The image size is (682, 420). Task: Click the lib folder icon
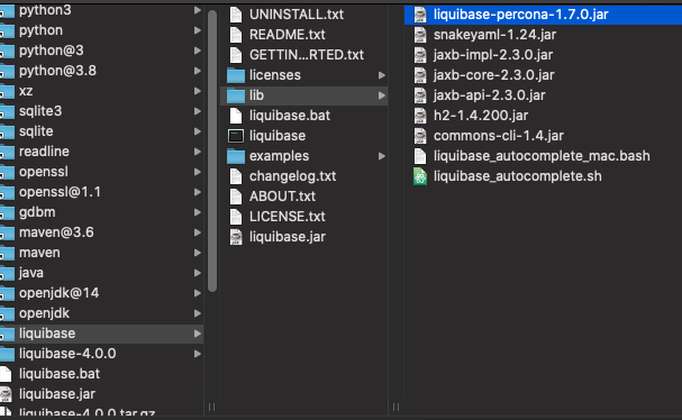[x=236, y=96]
